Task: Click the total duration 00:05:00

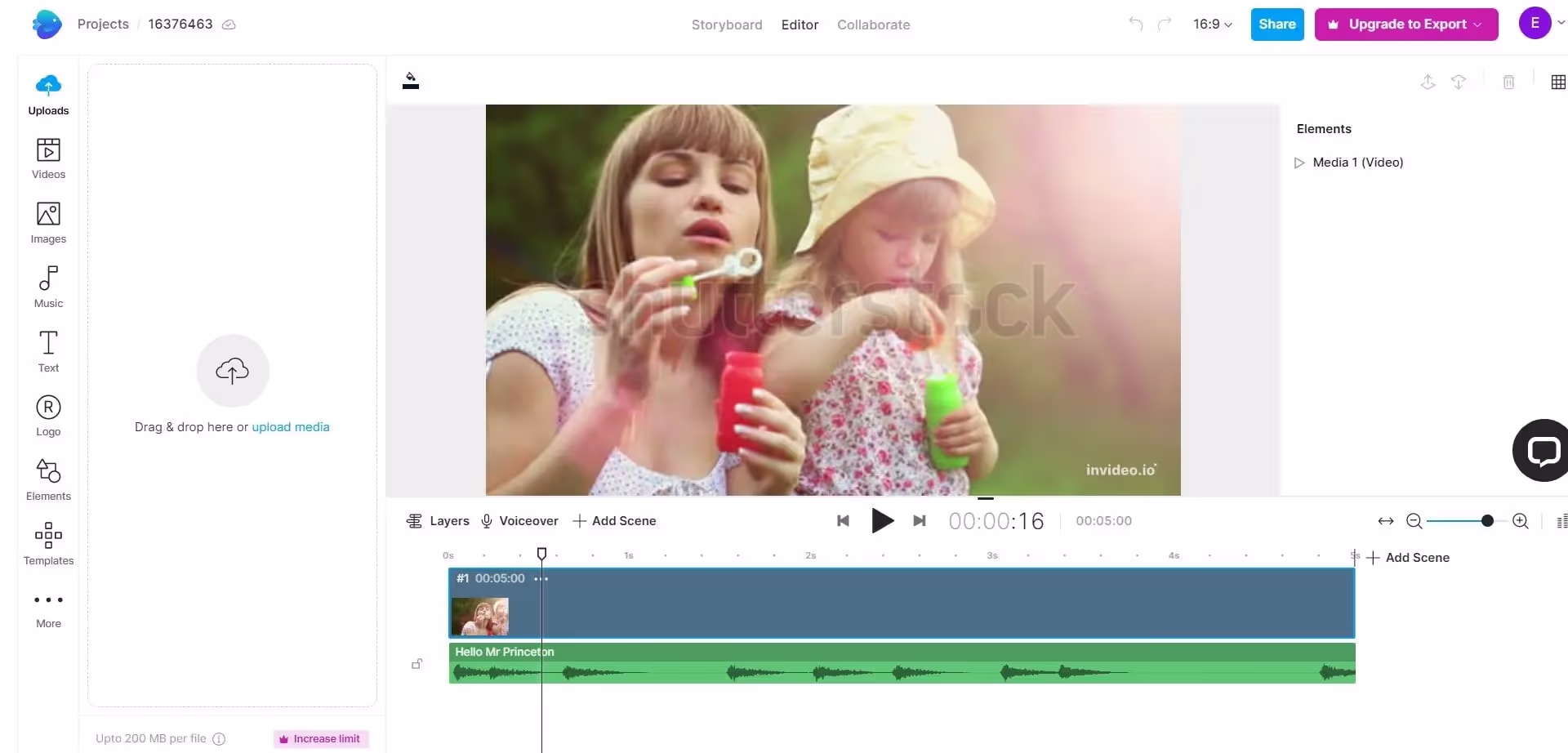Action: pyautogui.click(x=1103, y=521)
